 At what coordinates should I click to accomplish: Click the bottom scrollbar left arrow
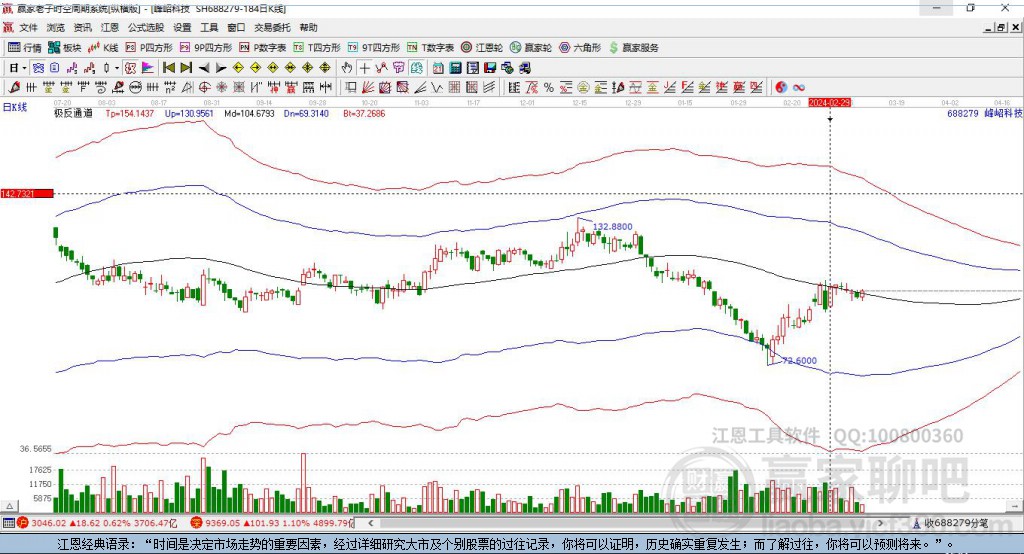370,523
